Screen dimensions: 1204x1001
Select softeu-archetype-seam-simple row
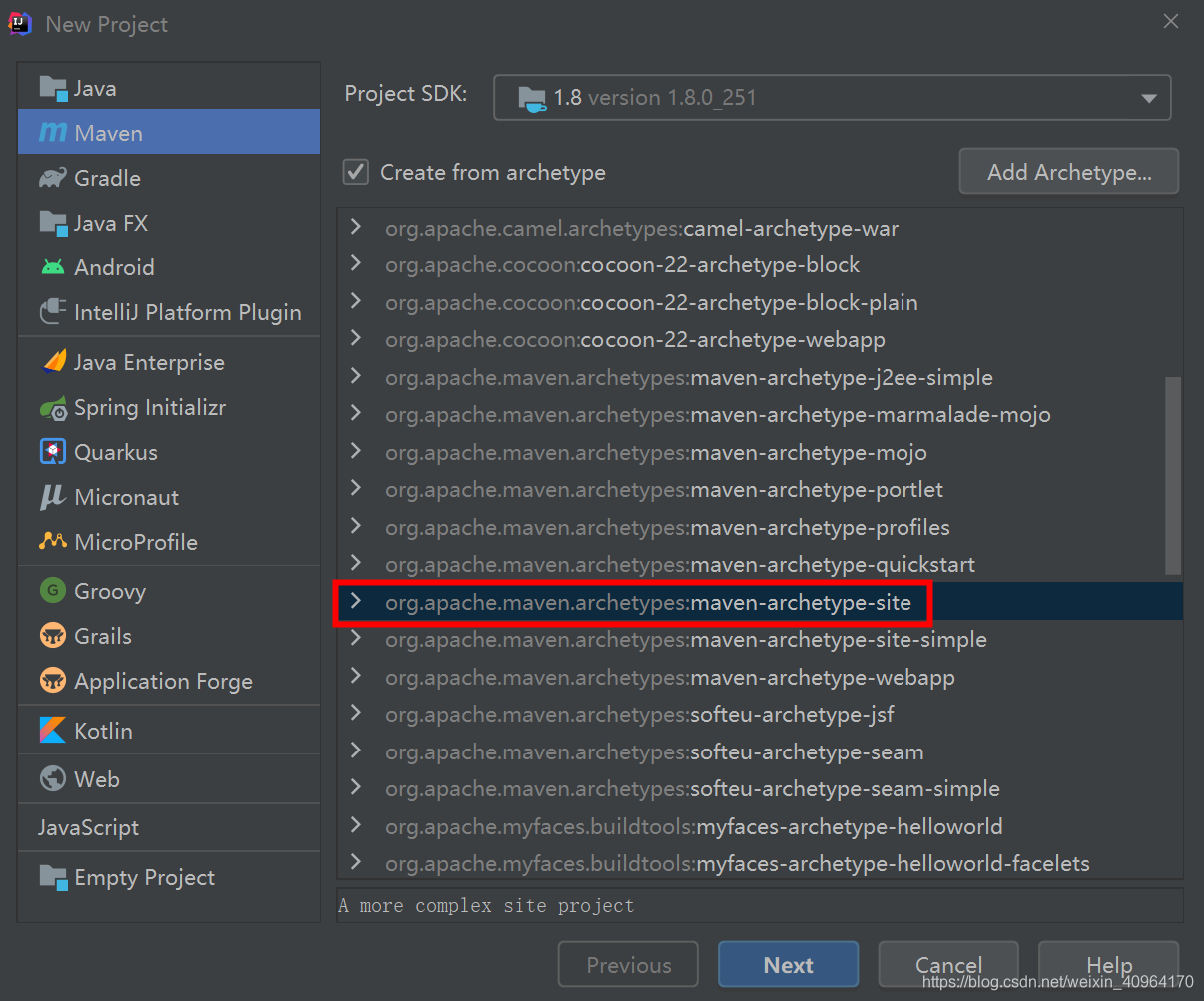pos(760,788)
